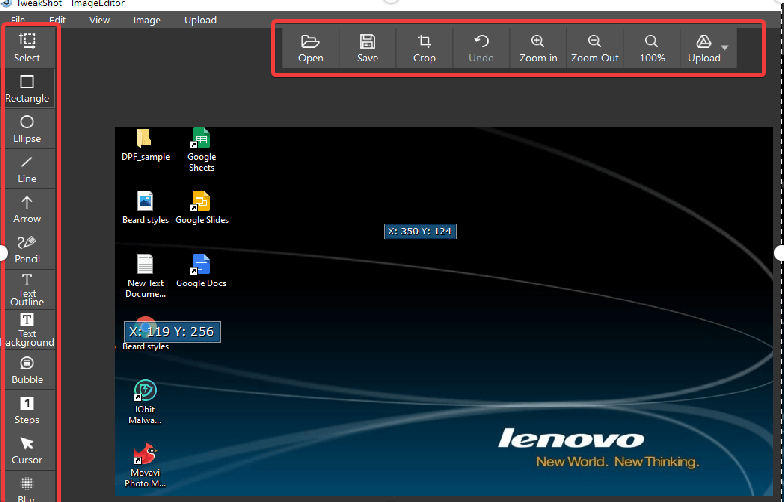Open the View menu

[100, 20]
